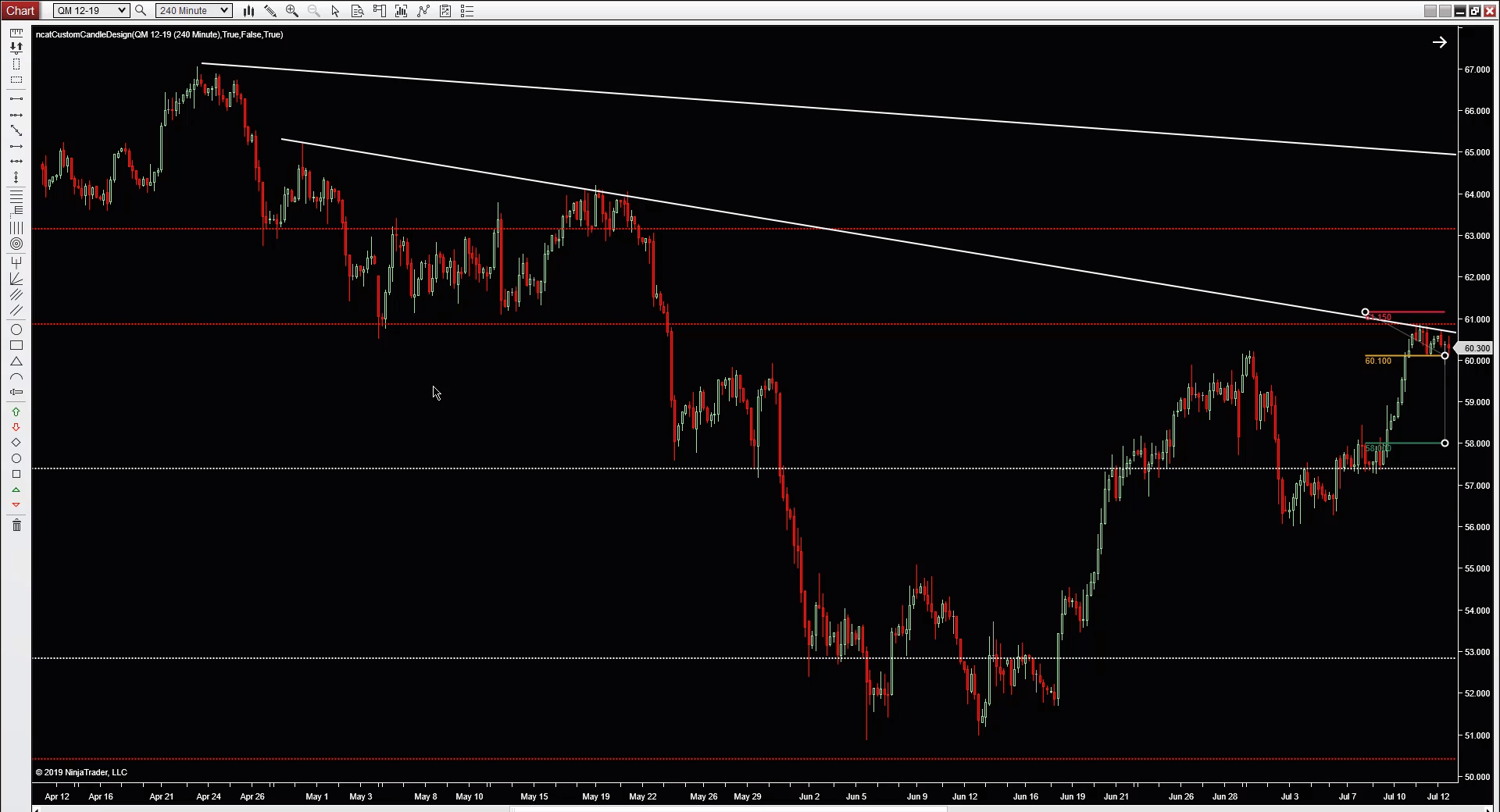Toggle Chart Trader panel

pos(379,11)
